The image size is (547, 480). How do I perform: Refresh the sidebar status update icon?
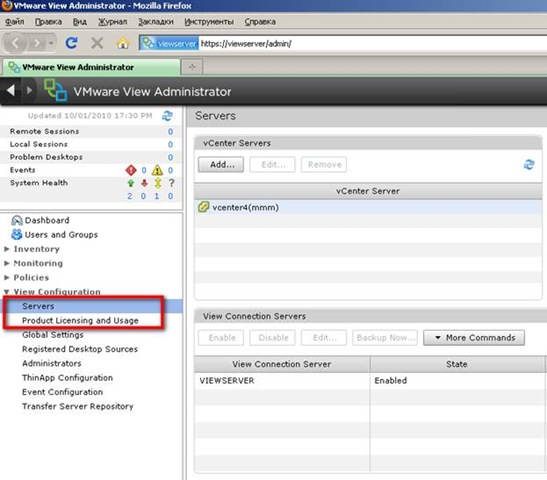tap(167, 116)
